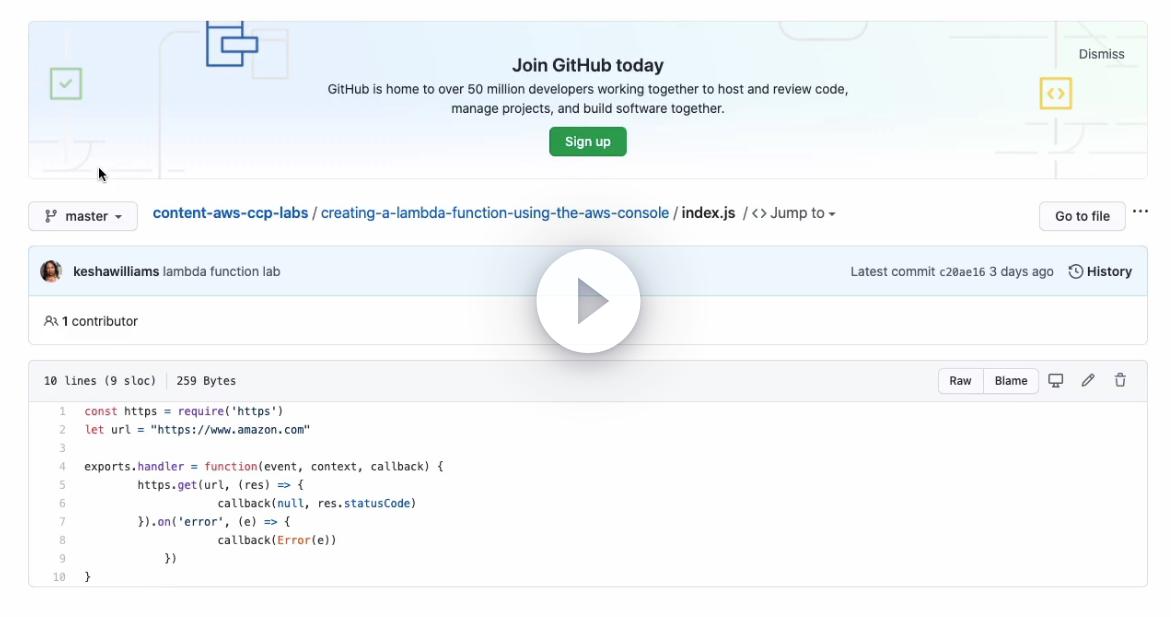Open the content-aws-ccp-labs repository link
Image resolution: width=1171 pixels, height=617 pixels.
pos(230,213)
